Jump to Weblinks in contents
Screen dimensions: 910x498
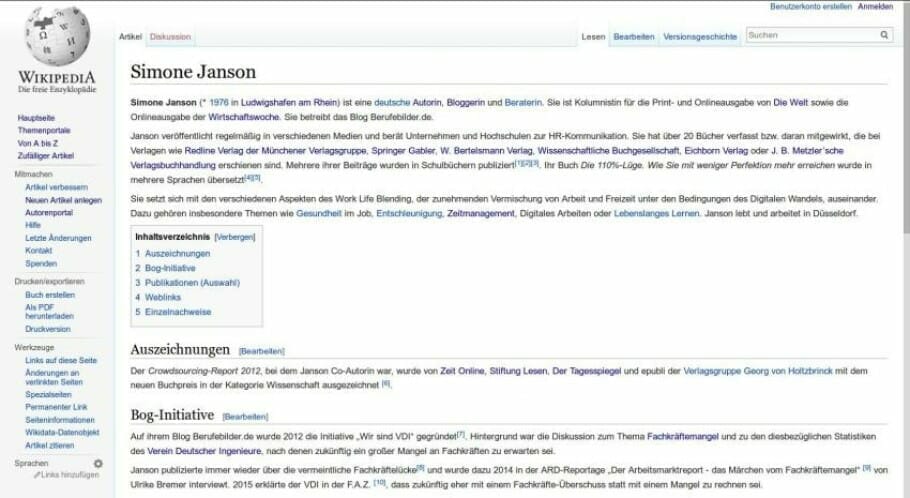(x=163, y=297)
